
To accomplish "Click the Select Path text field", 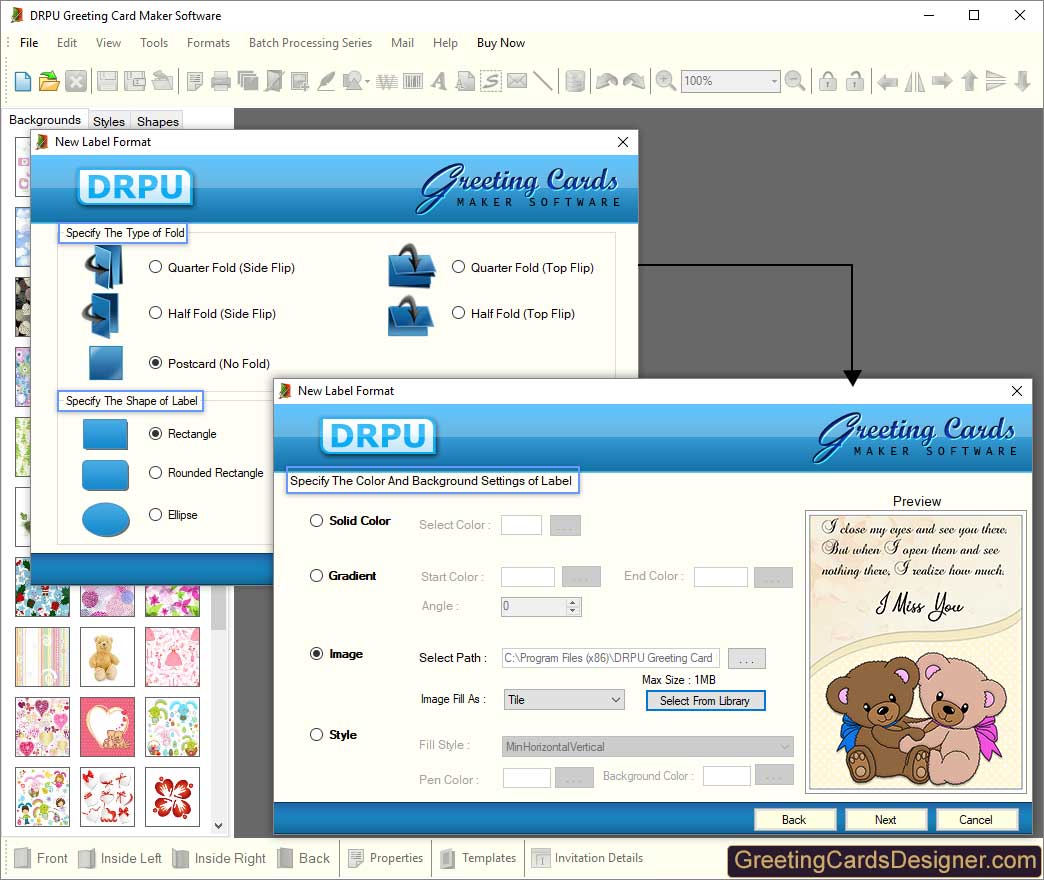I will point(611,658).
